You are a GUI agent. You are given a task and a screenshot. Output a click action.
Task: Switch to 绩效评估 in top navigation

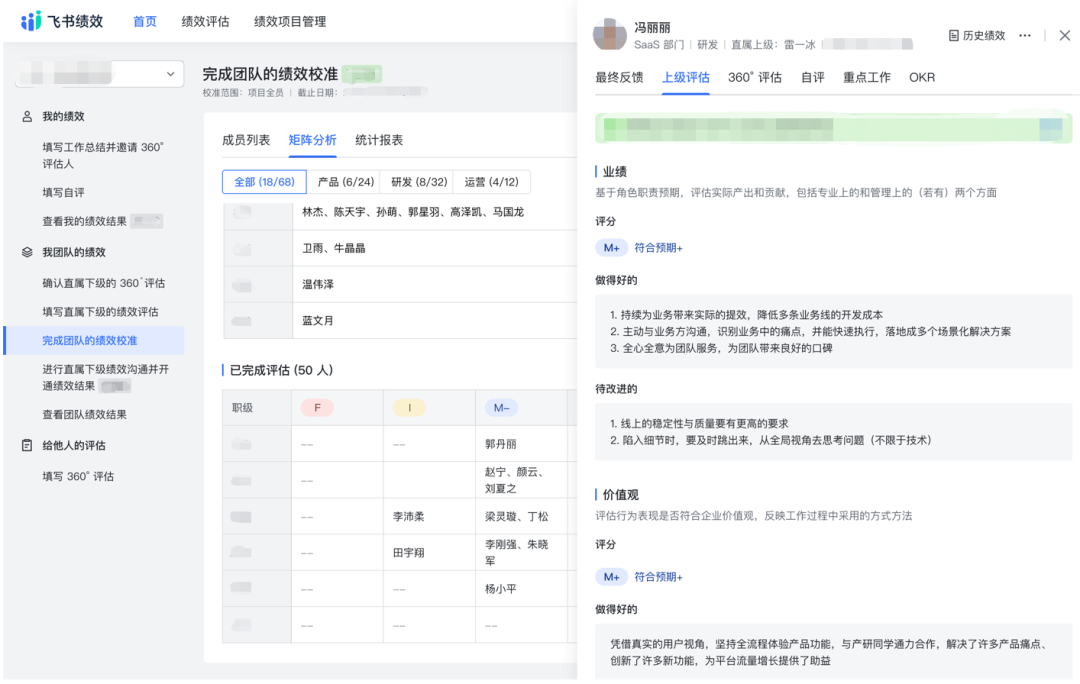[205, 20]
